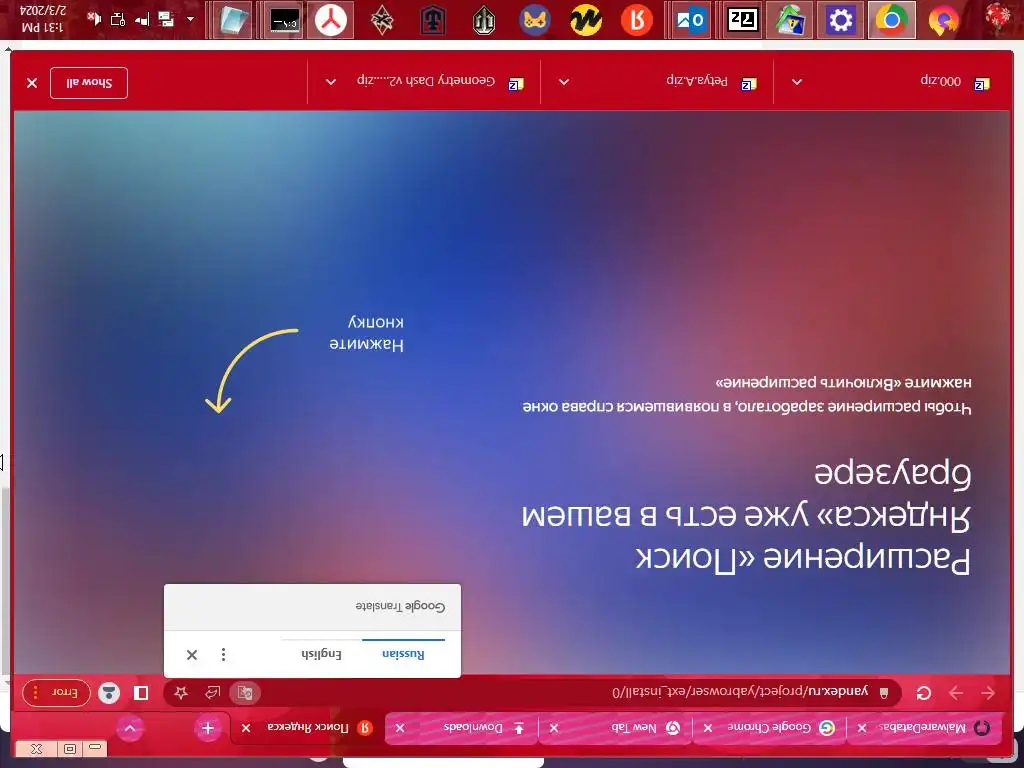Expand options for Petya.A.zip download
This screenshot has height=768, width=1024.
coord(564,82)
